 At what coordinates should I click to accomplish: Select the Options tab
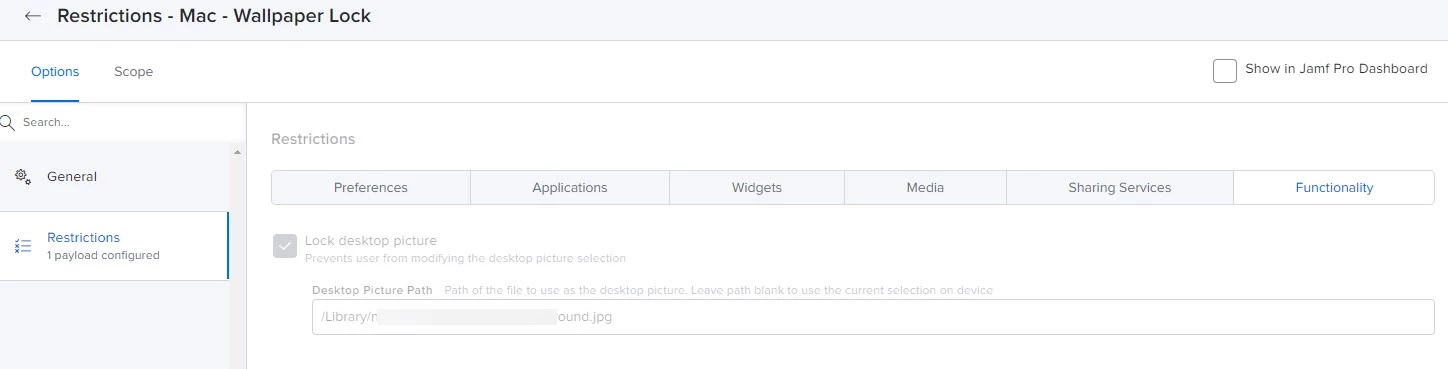[55, 72]
